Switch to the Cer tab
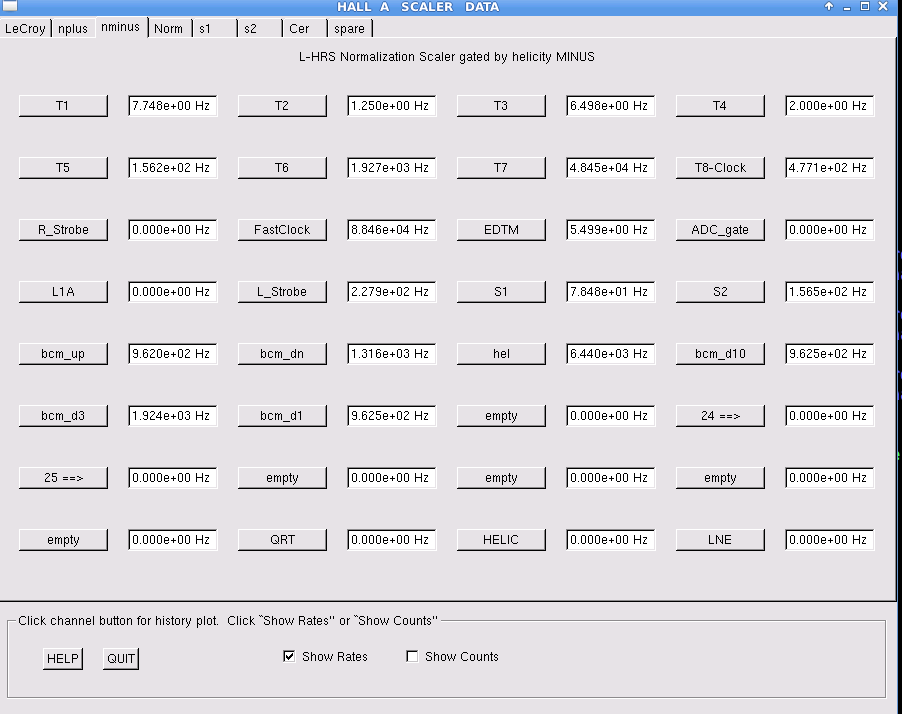The width and height of the screenshot is (902, 714). [x=304, y=29]
